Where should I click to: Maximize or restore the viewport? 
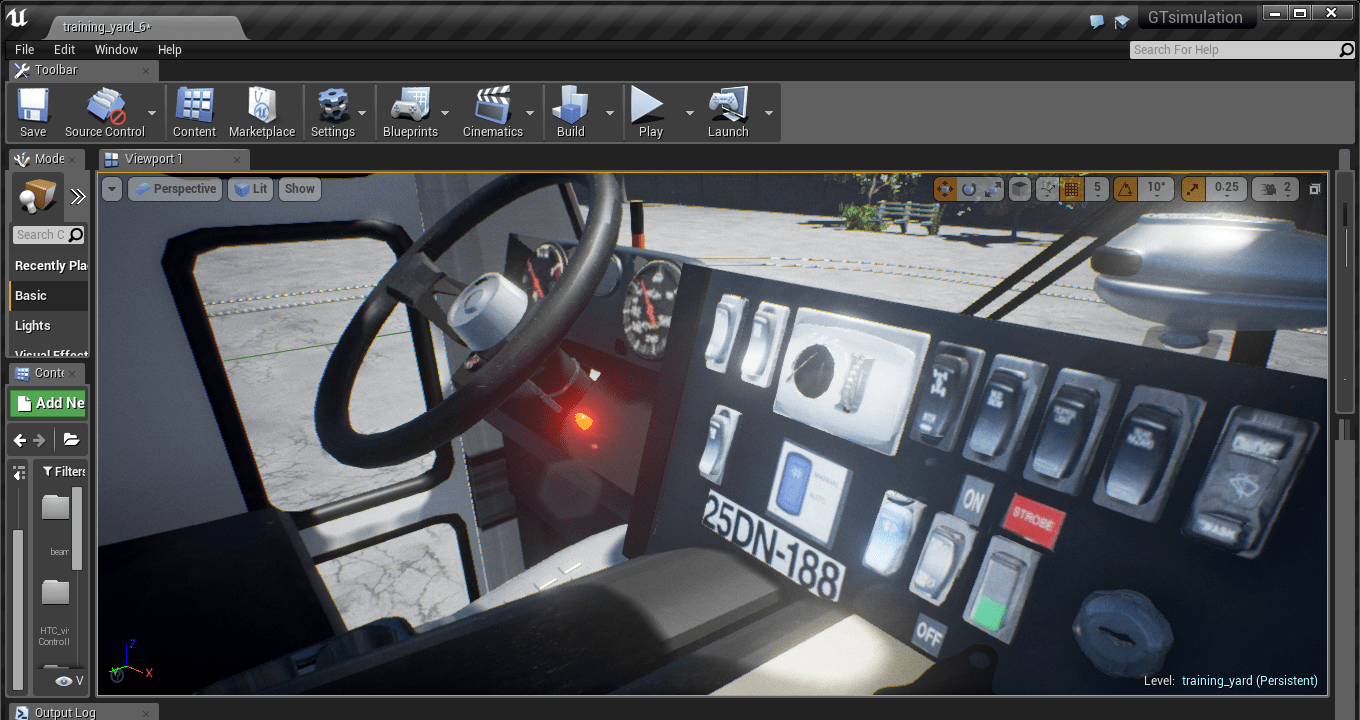coord(1315,188)
